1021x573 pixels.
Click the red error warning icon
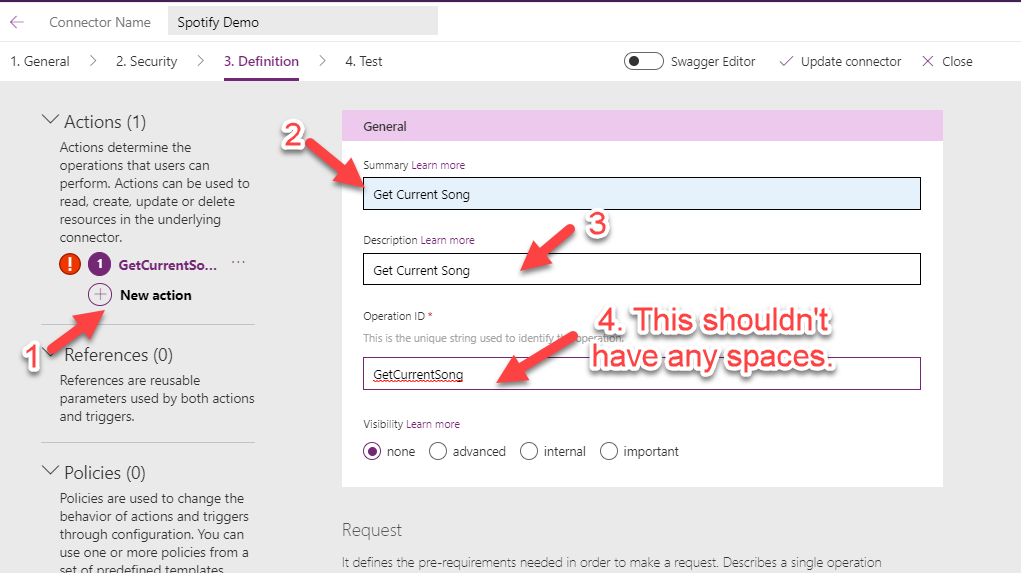point(70,265)
